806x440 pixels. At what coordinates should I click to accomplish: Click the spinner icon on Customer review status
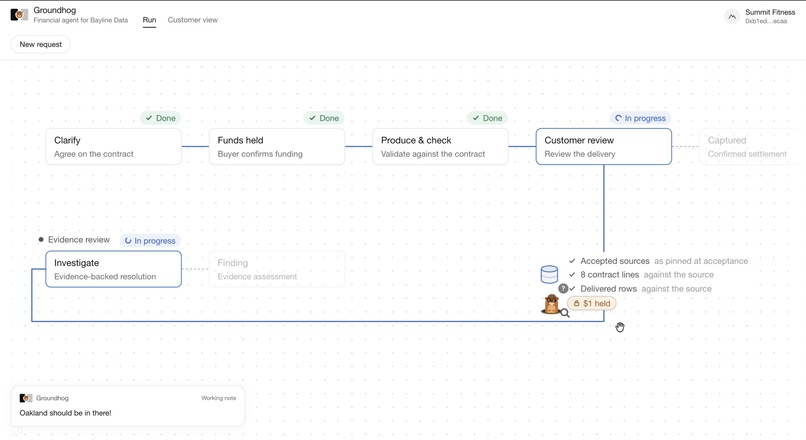point(618,118)
